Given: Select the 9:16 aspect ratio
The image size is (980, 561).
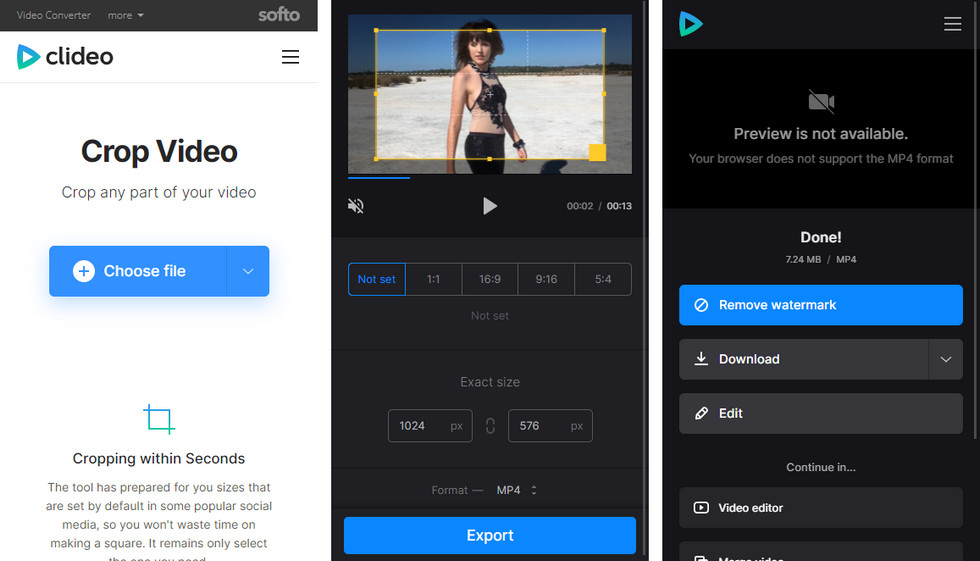Looking at the screenshot, I should 546,279.
